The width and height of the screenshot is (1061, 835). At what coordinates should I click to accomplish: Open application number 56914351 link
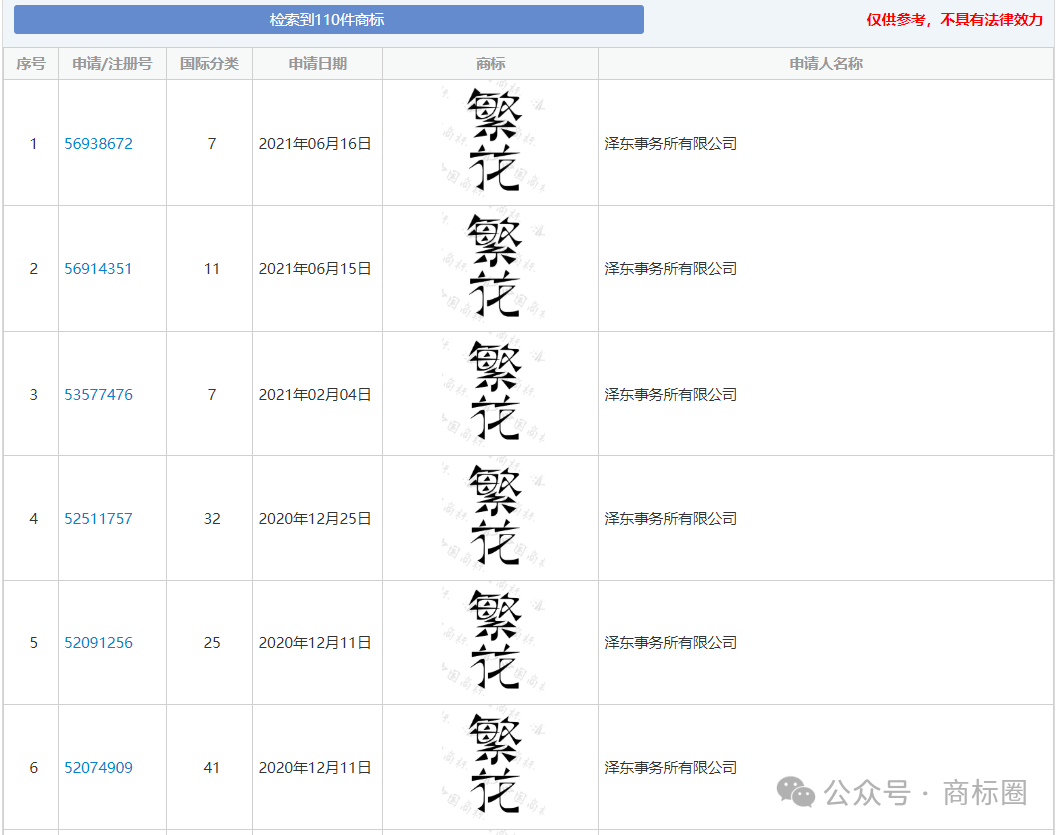[x=98, y=269]
